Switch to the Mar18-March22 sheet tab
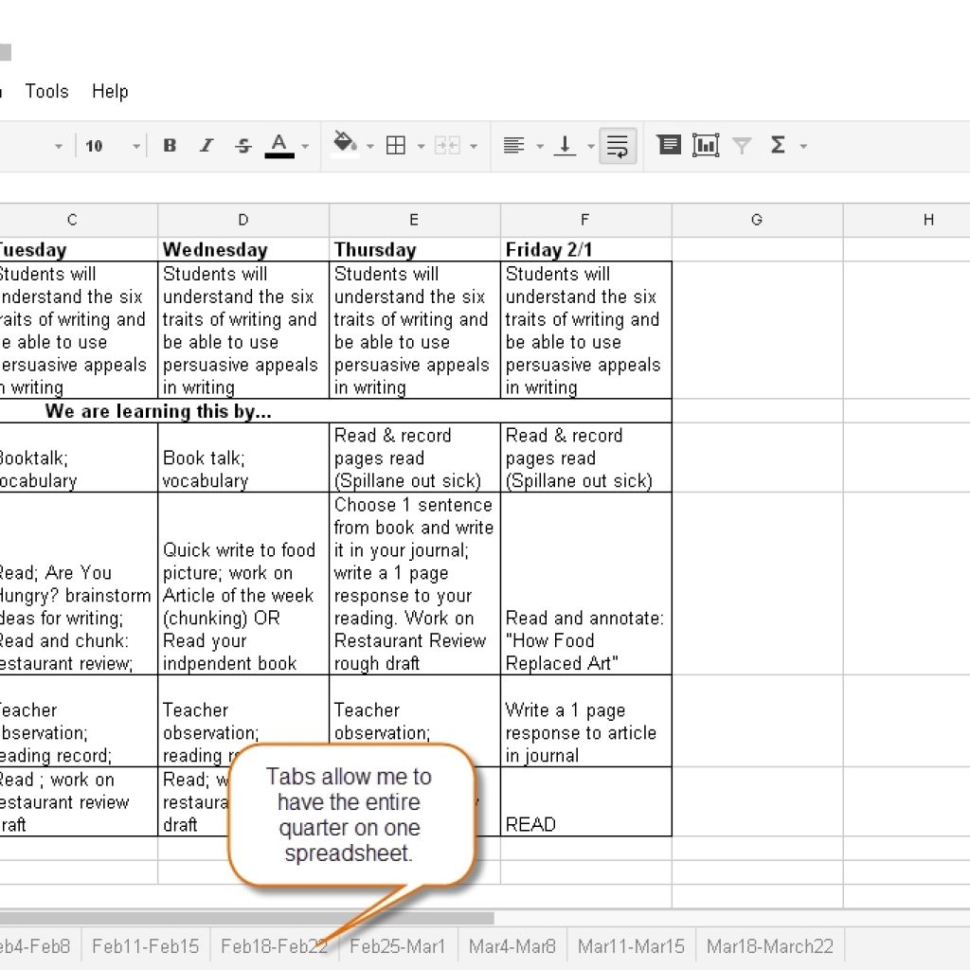This screenshot has width=970, height=970. pyautogui.click(x=770, y=946)
